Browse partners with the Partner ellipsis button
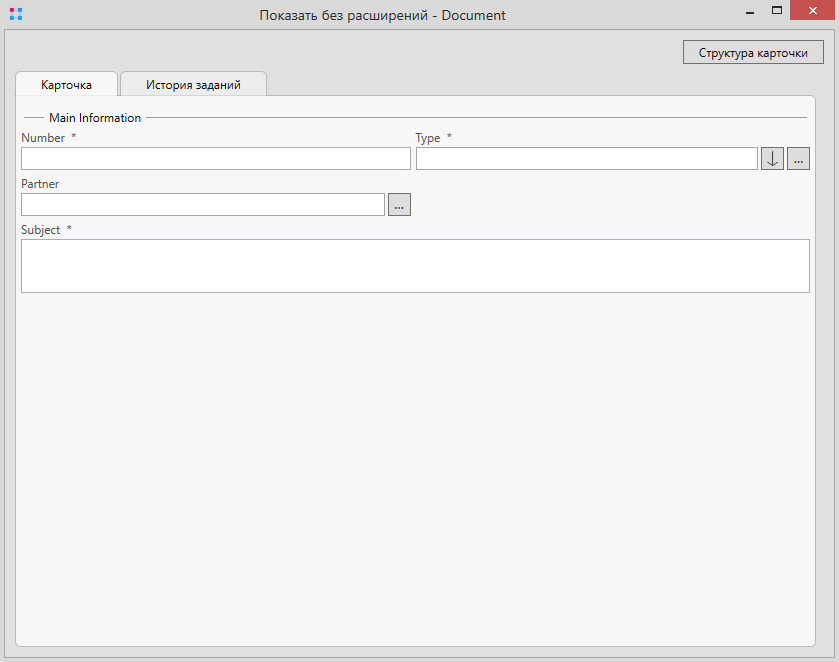This screenshot has height=662, width=839. [x=399, y=205]
